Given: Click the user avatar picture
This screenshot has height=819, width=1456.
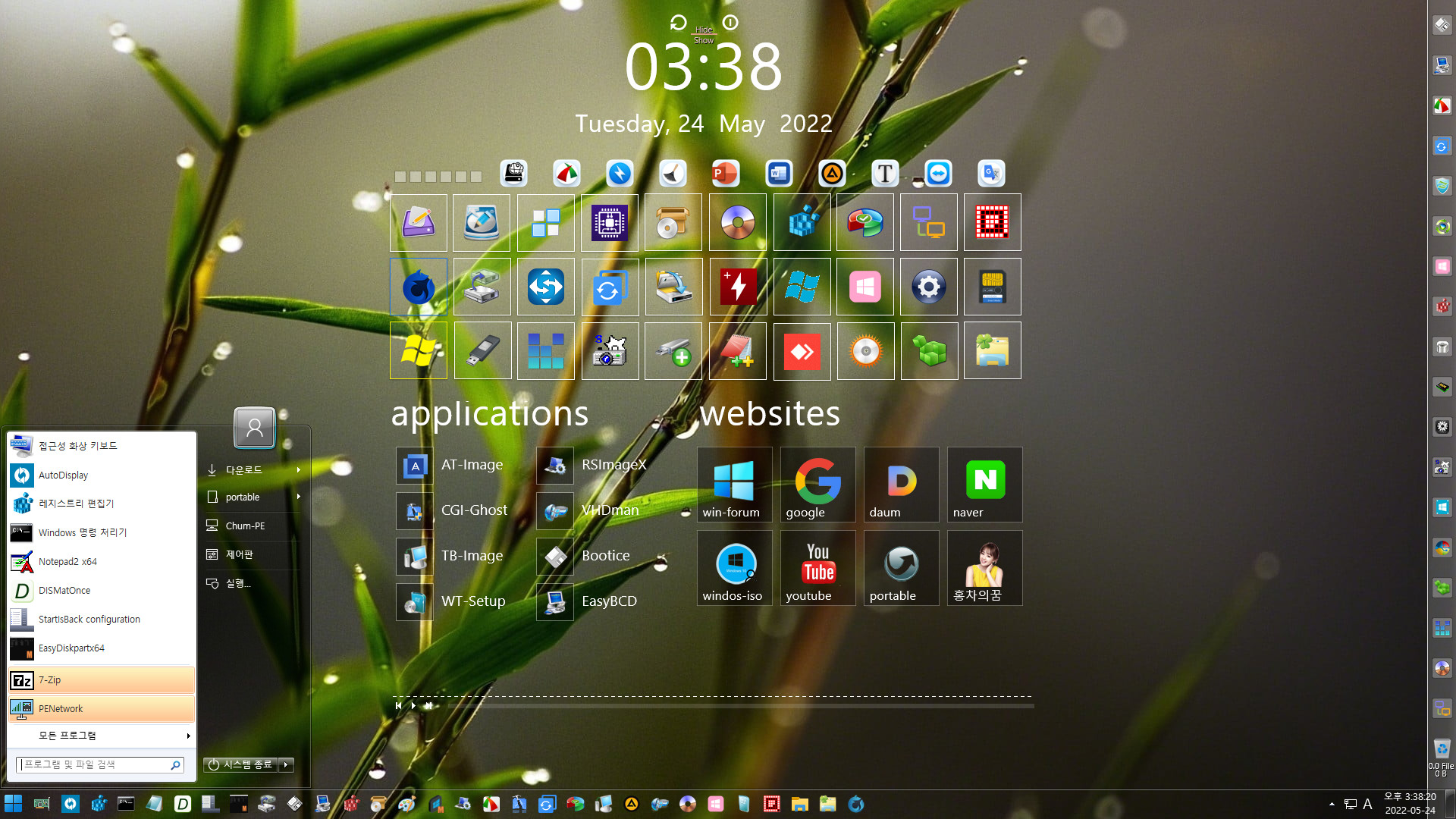Looking at the screenshot, I should [255, 428].
